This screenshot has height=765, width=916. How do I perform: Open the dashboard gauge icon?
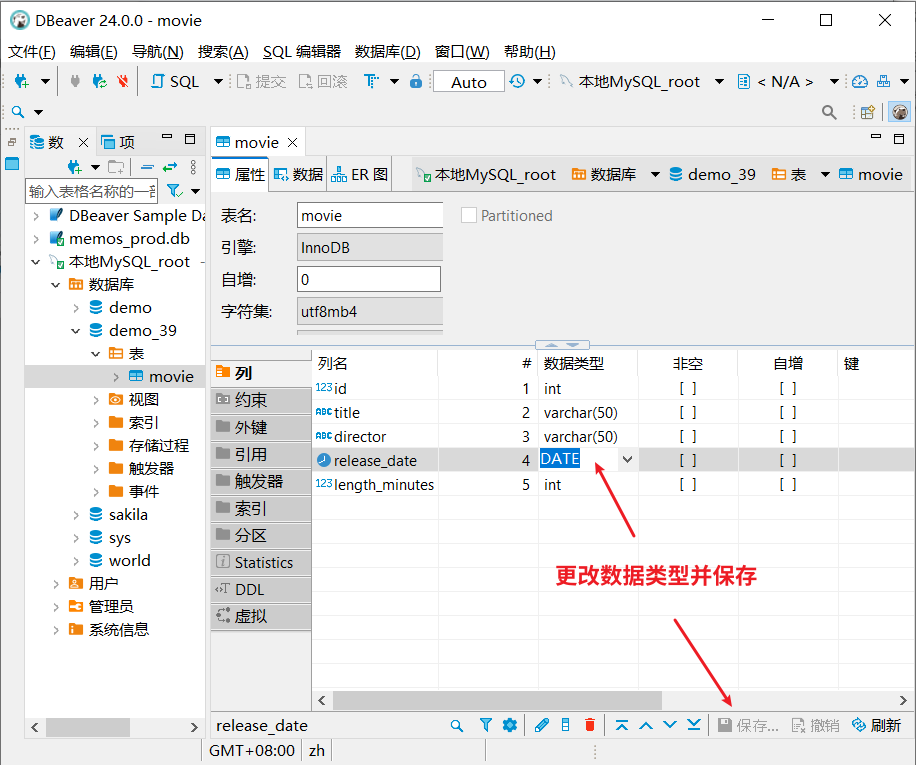point(859,81)
